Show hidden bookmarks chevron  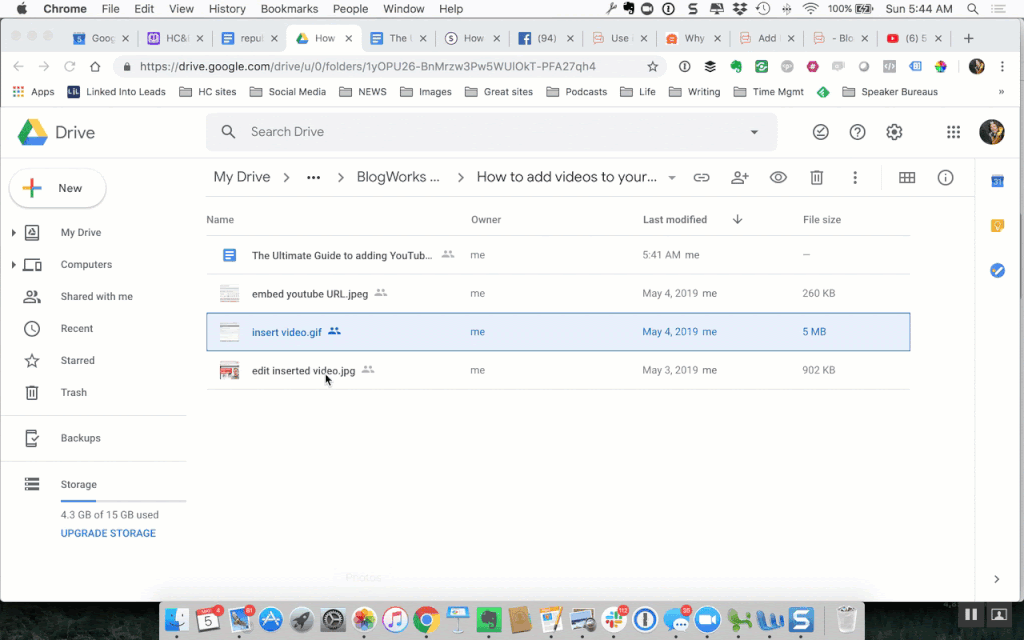click(x=1001, y=92)
